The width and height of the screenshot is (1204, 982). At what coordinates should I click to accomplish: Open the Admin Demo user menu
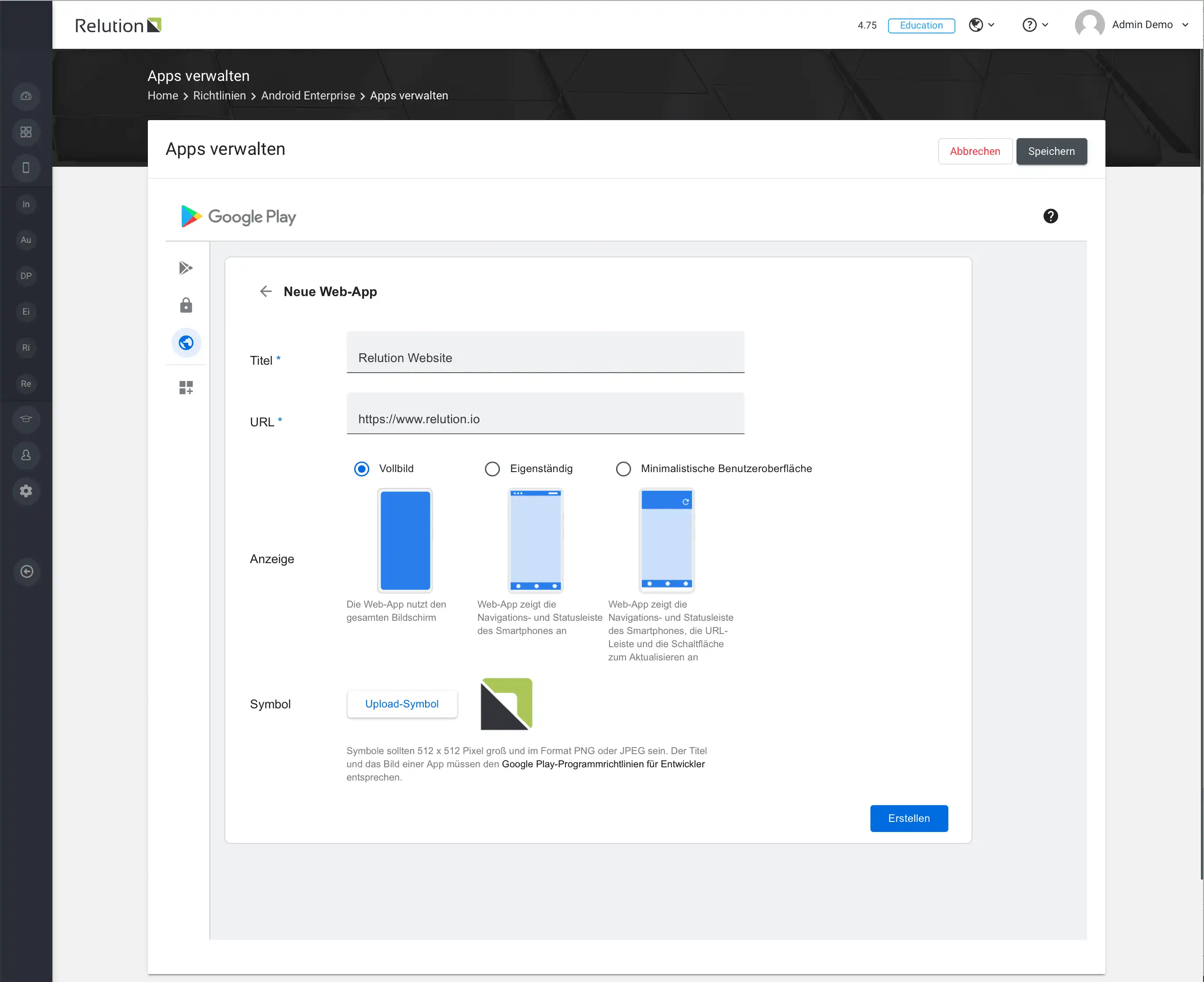pyautogui.click(x=1132, y=25)
